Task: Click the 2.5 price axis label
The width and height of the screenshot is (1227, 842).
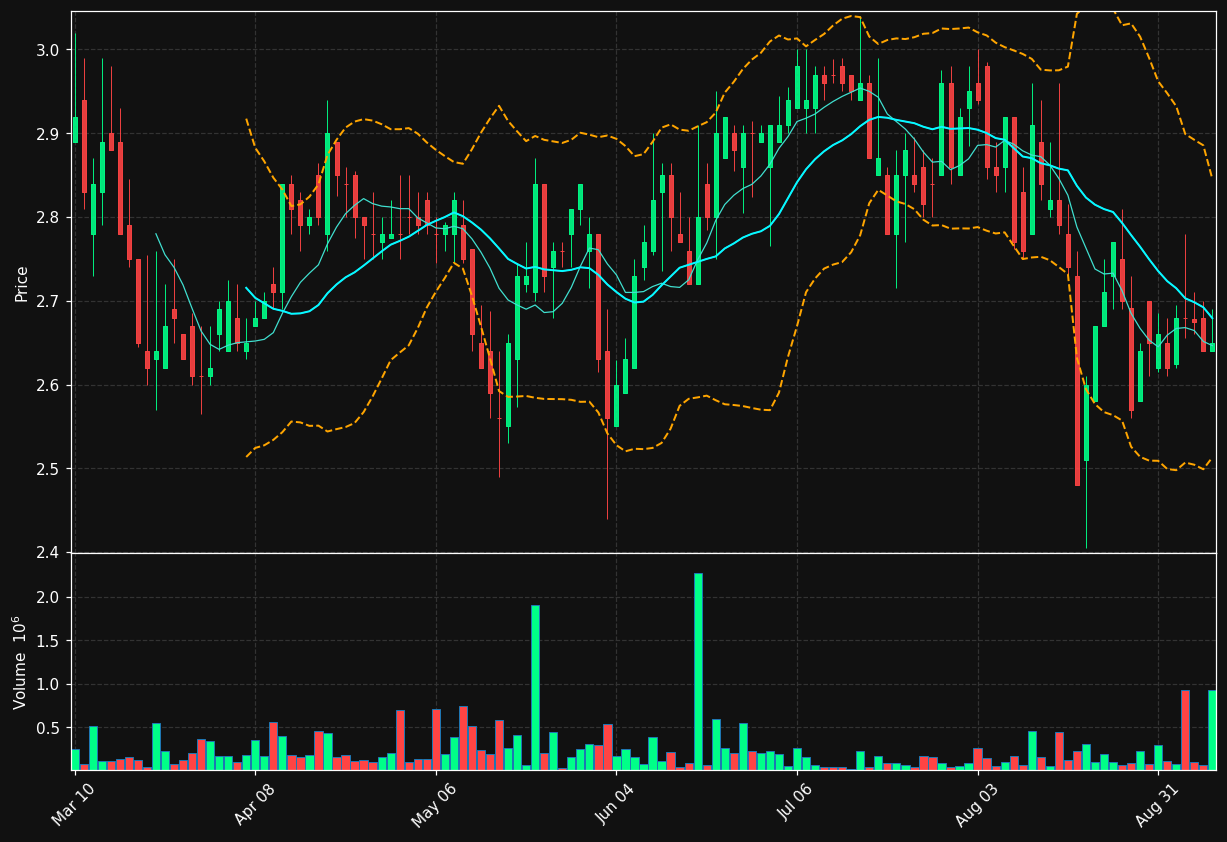Action: (x=50, y=470)
